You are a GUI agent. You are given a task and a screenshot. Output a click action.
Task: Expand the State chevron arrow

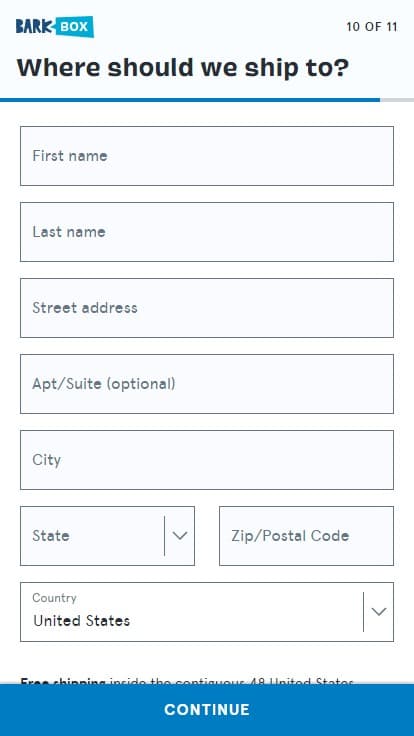coord(180,536)
